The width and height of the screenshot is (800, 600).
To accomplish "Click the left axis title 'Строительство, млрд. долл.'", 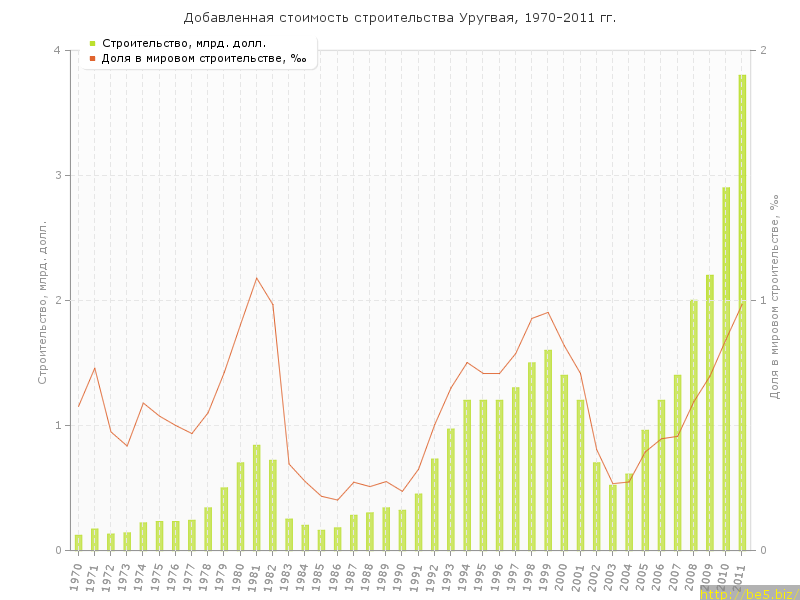I will (42, 302).
